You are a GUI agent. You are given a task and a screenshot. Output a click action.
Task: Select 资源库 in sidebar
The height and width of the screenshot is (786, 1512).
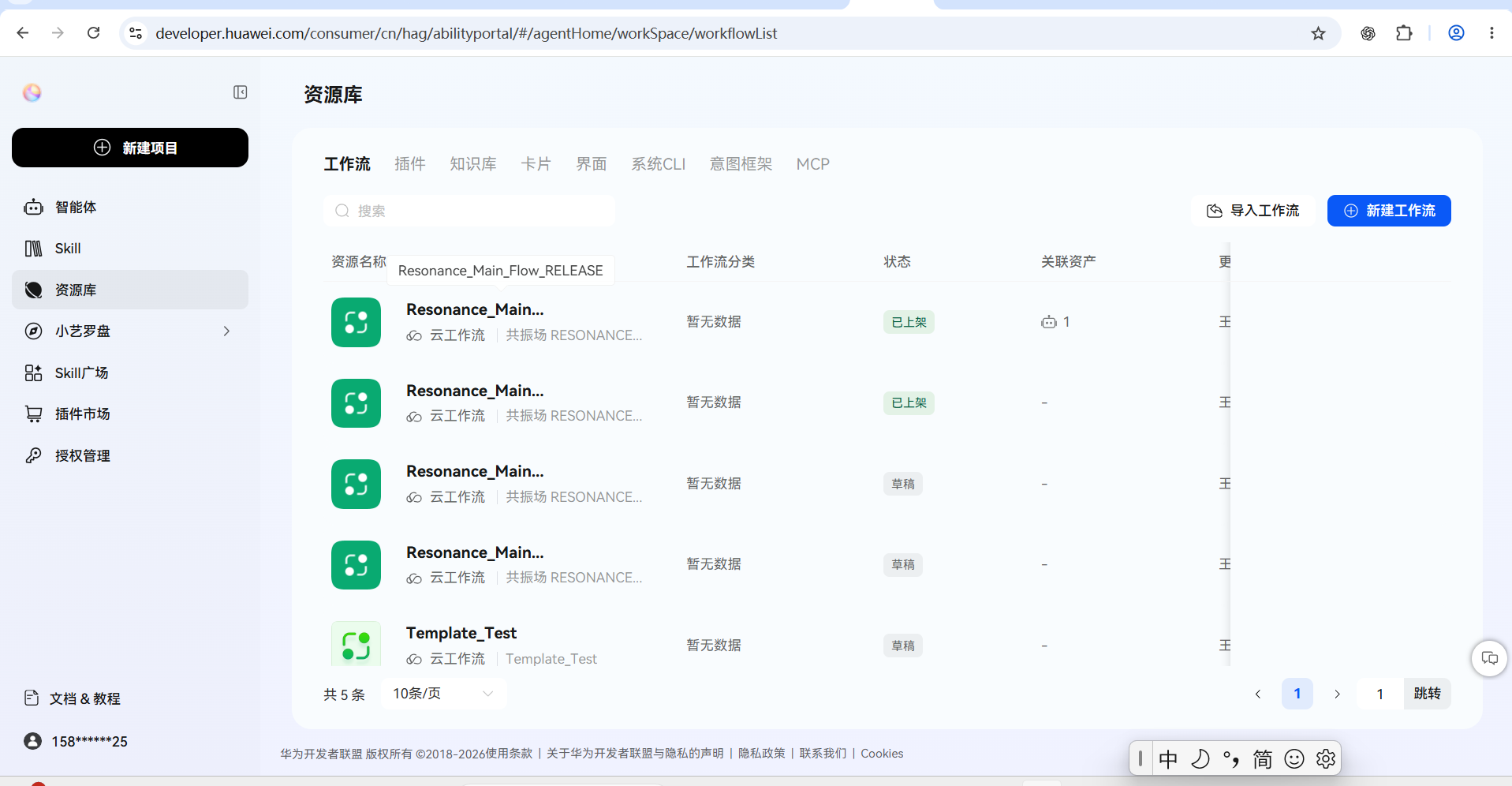coord(130,290)
